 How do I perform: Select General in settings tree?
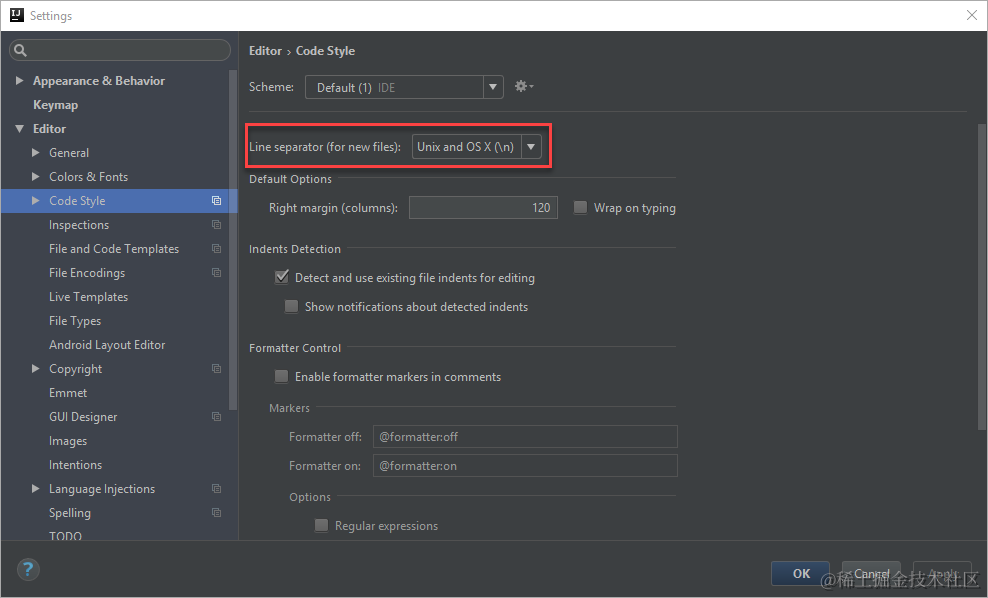tap(69, 153)
